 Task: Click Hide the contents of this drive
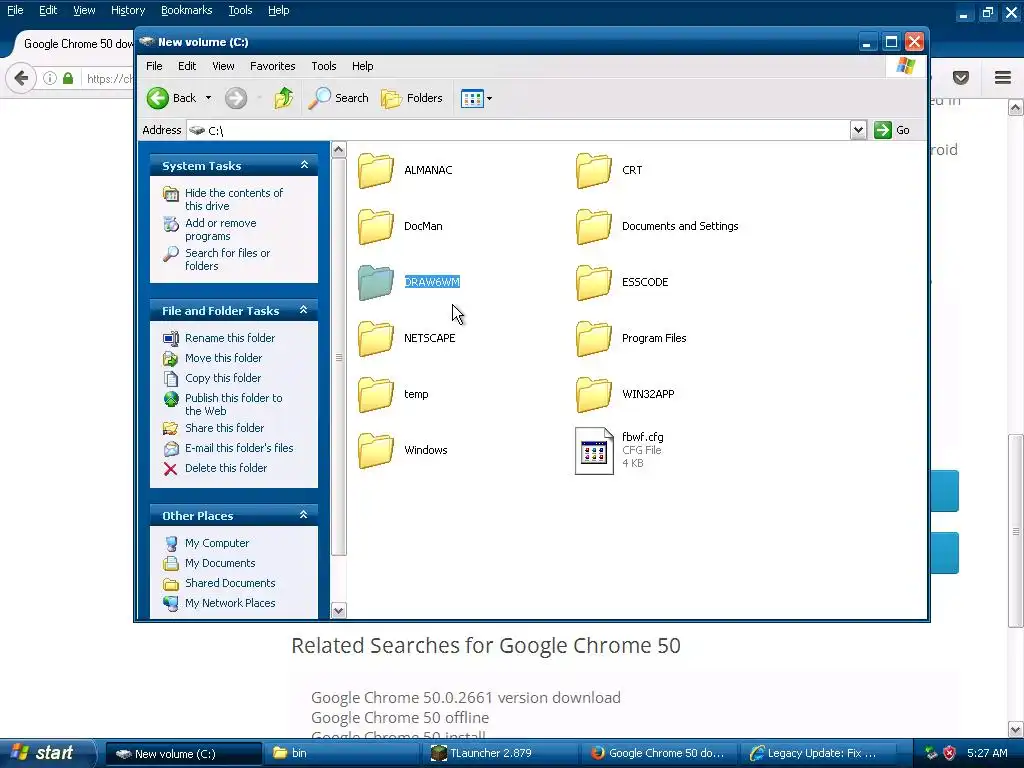click(234, 199)
